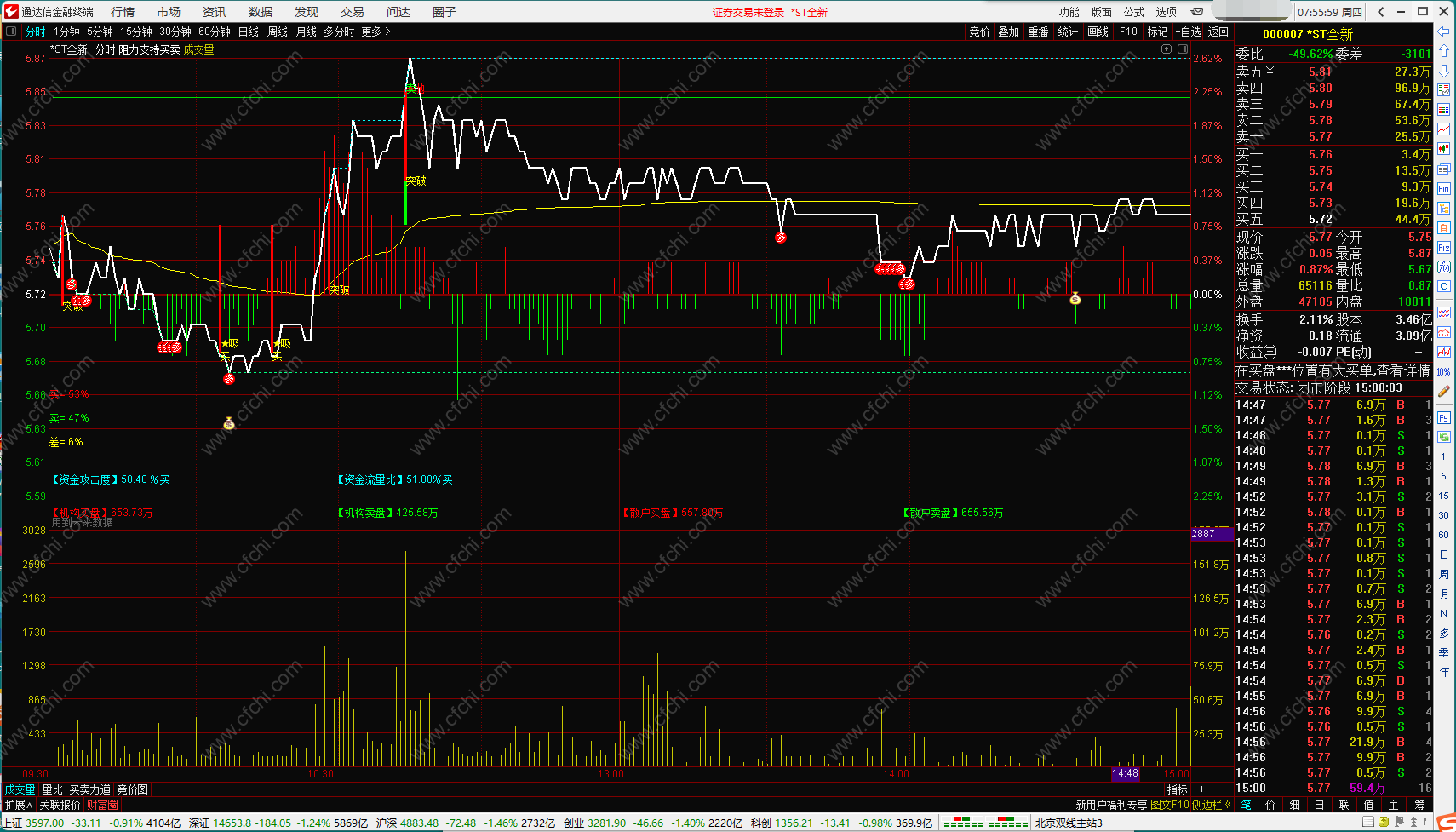Viewport: 1456px width, 832px height.
Task: Click the 关联报价 button
Action: pyautogui.click(x=60, y=805)
